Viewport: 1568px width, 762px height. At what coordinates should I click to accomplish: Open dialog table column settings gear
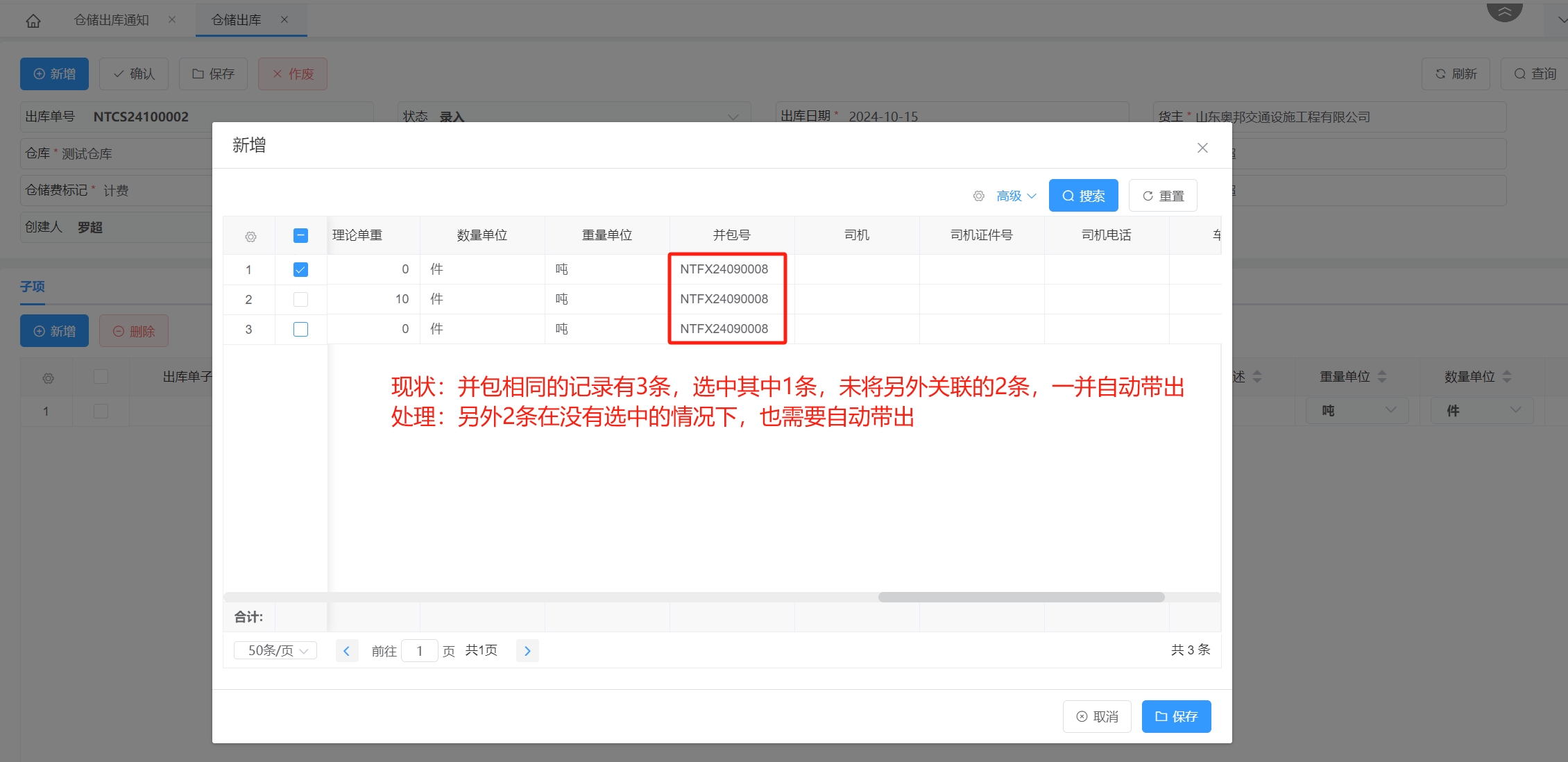tap(250, 237)
